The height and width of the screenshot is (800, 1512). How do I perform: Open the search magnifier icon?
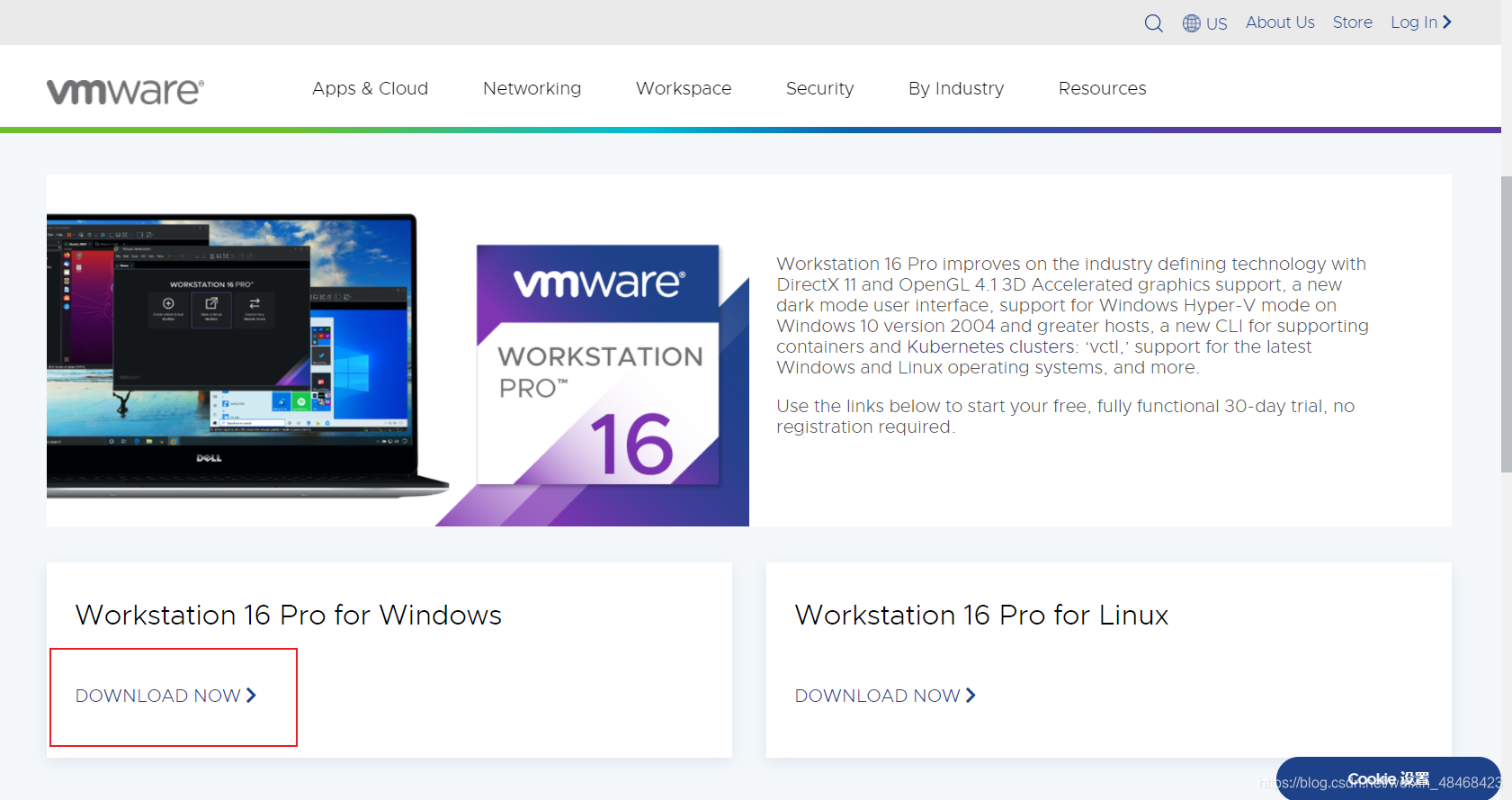(1153, 23)
